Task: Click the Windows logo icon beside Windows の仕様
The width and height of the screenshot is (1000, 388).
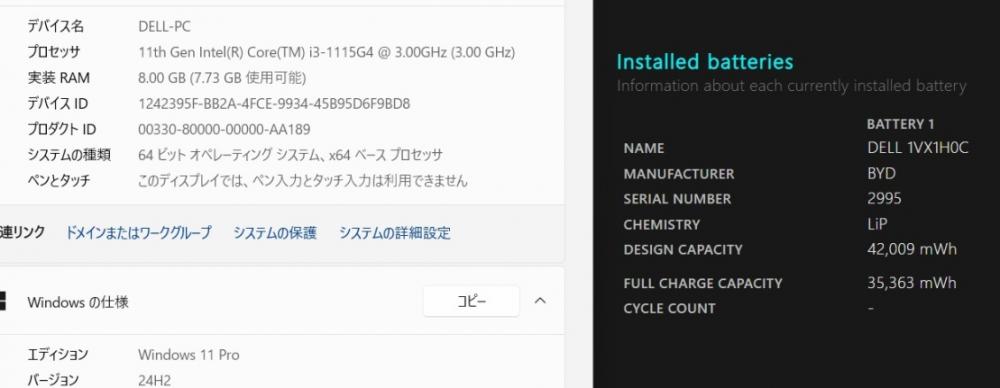Action: tap(3, 301)
